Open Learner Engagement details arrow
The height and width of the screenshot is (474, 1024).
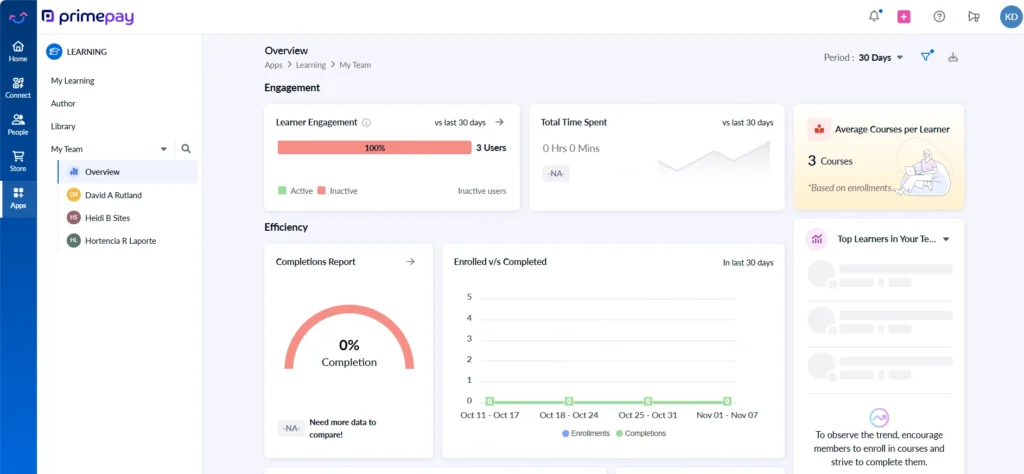point(499,122)
